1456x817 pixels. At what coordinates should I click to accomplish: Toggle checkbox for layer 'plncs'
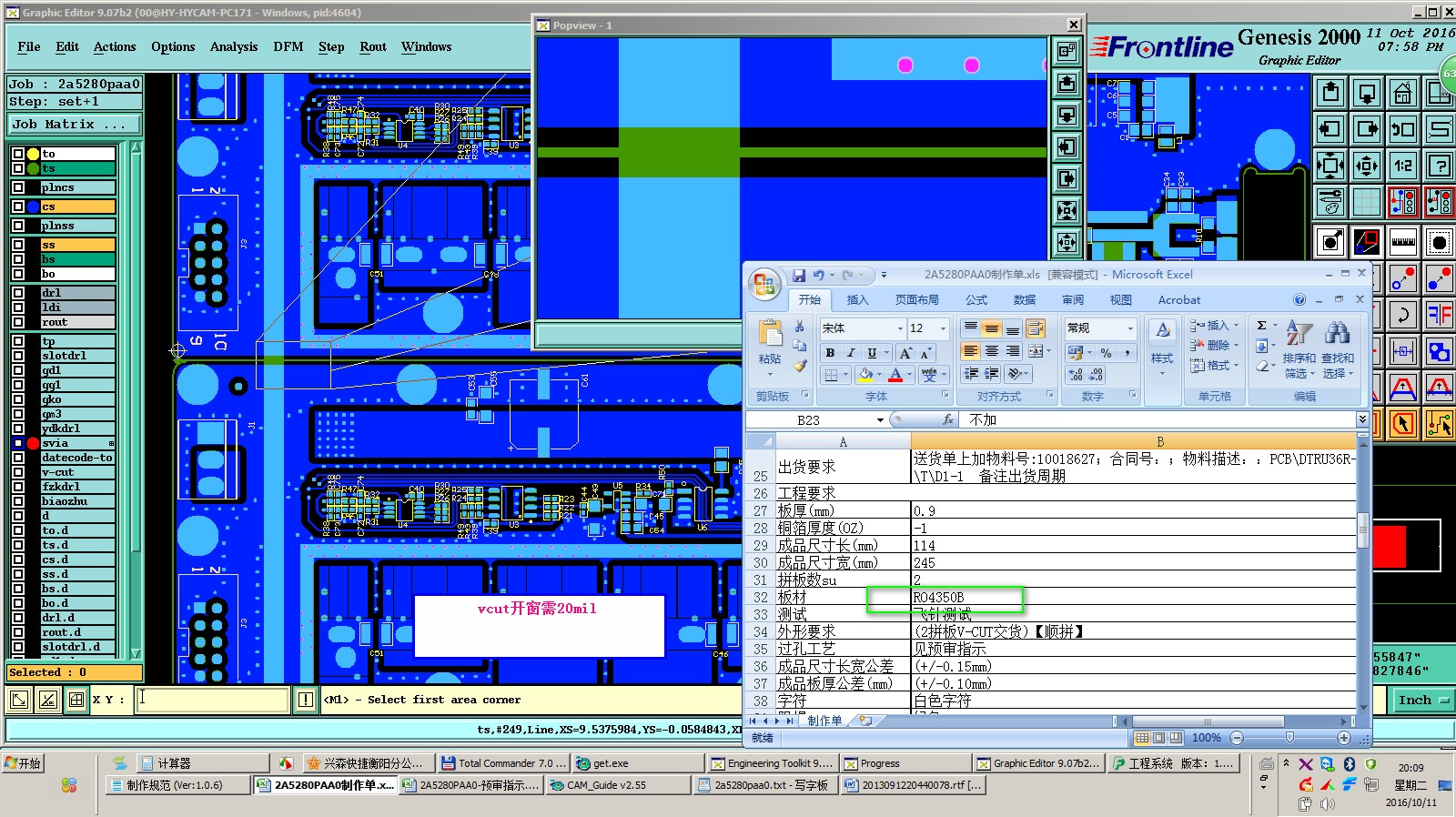pyautogui.click(x=17, y=187)
